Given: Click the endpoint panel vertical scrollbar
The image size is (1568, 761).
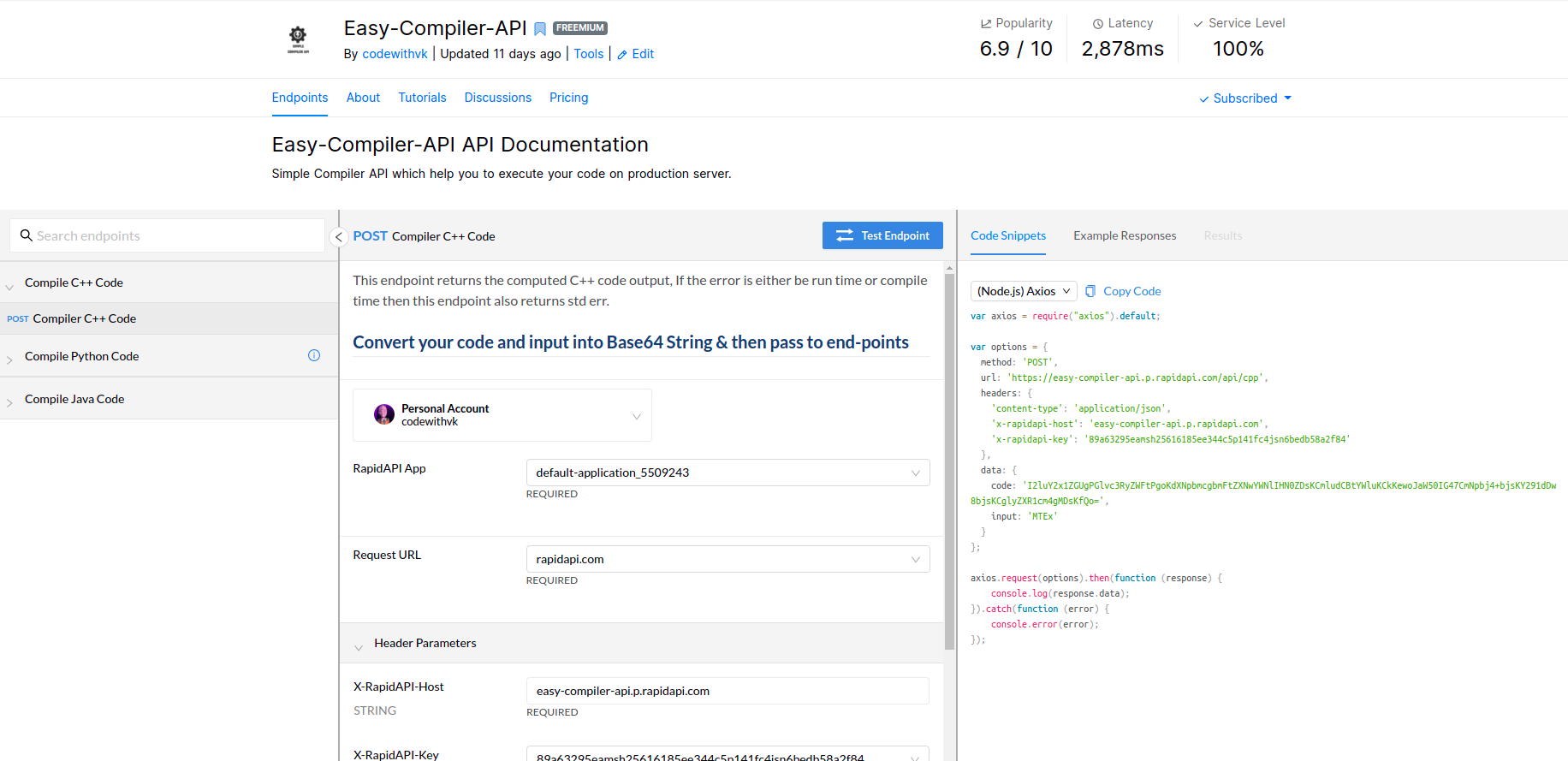Looking at the screenshot, I should click(949, 462).
